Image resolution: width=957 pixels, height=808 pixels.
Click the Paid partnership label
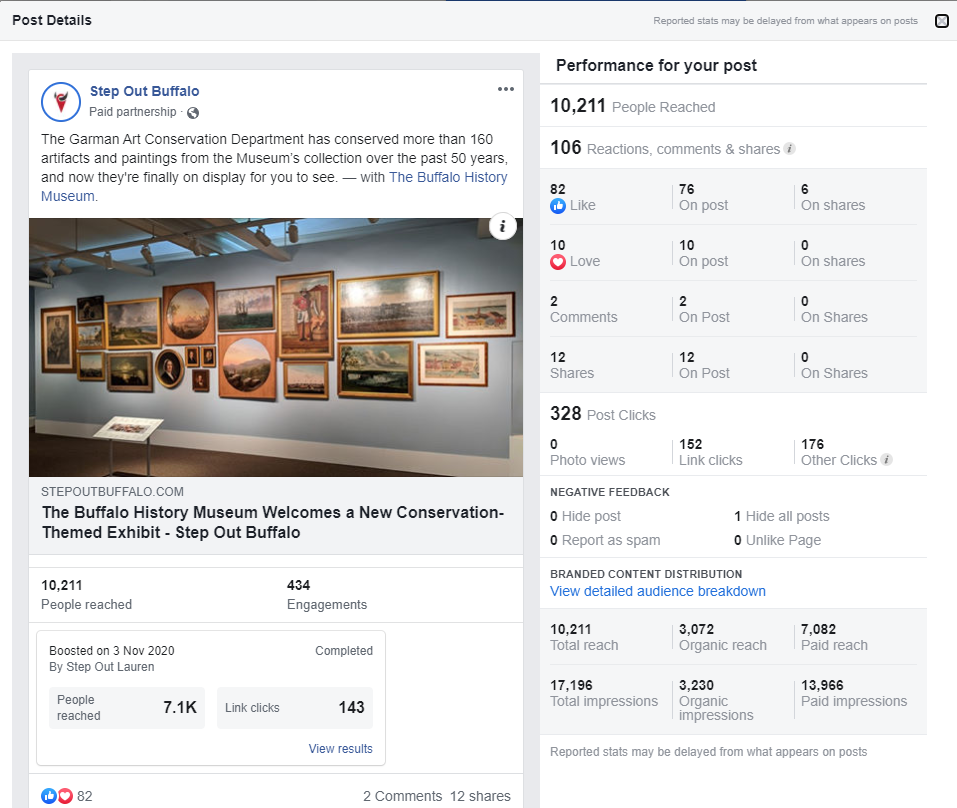tap(132, 112)
